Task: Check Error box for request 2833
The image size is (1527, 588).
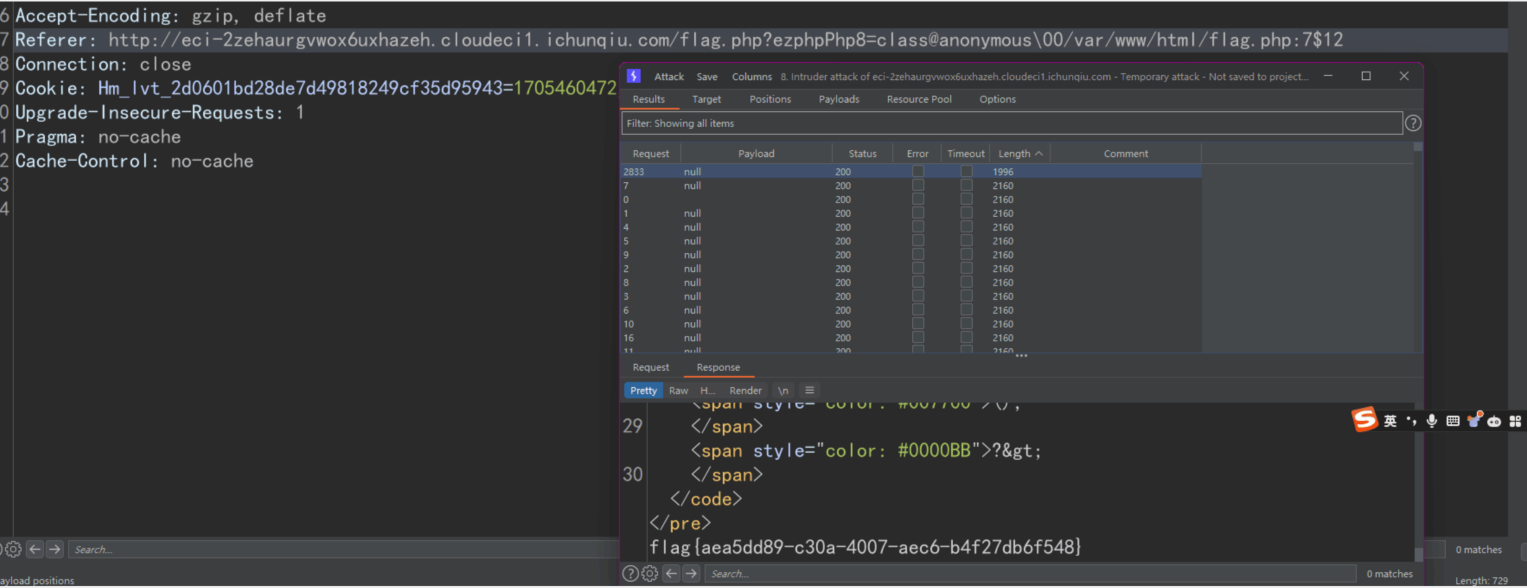Action: click(917, 172)
